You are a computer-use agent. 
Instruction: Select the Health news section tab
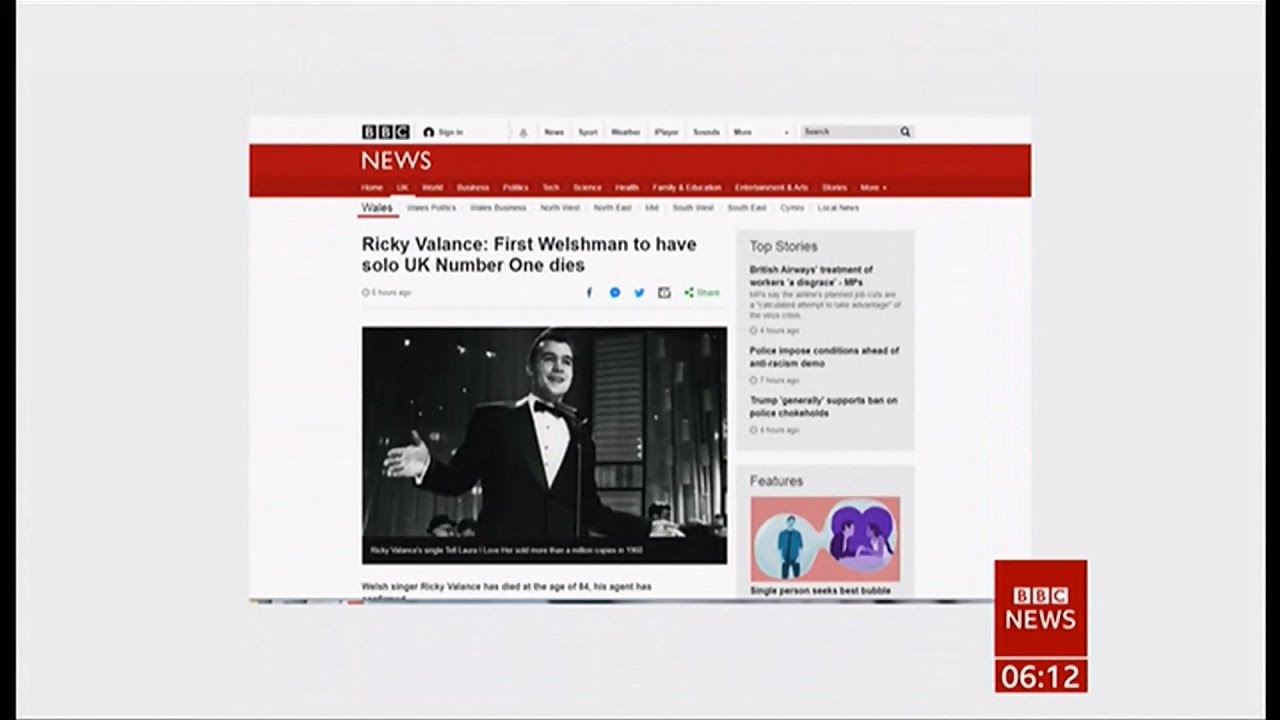point(627,188)
